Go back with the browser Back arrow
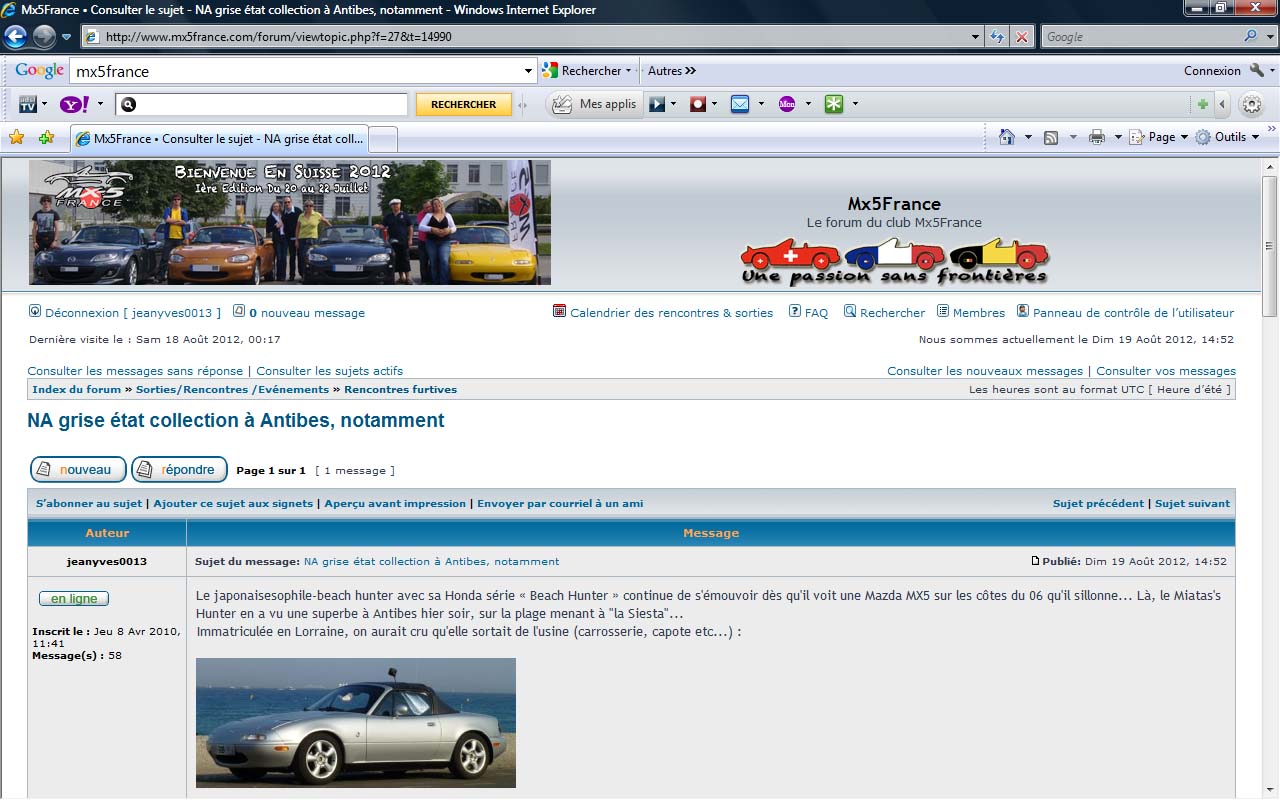1280x800 pixels. [x=15, y=37]
